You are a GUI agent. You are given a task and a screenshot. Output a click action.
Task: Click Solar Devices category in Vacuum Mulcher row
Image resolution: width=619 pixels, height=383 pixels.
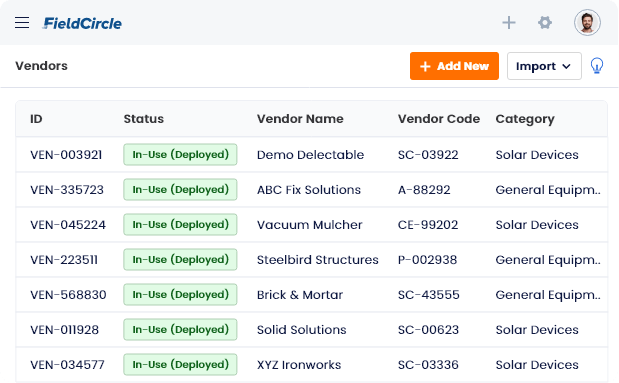tap(537, 225)
